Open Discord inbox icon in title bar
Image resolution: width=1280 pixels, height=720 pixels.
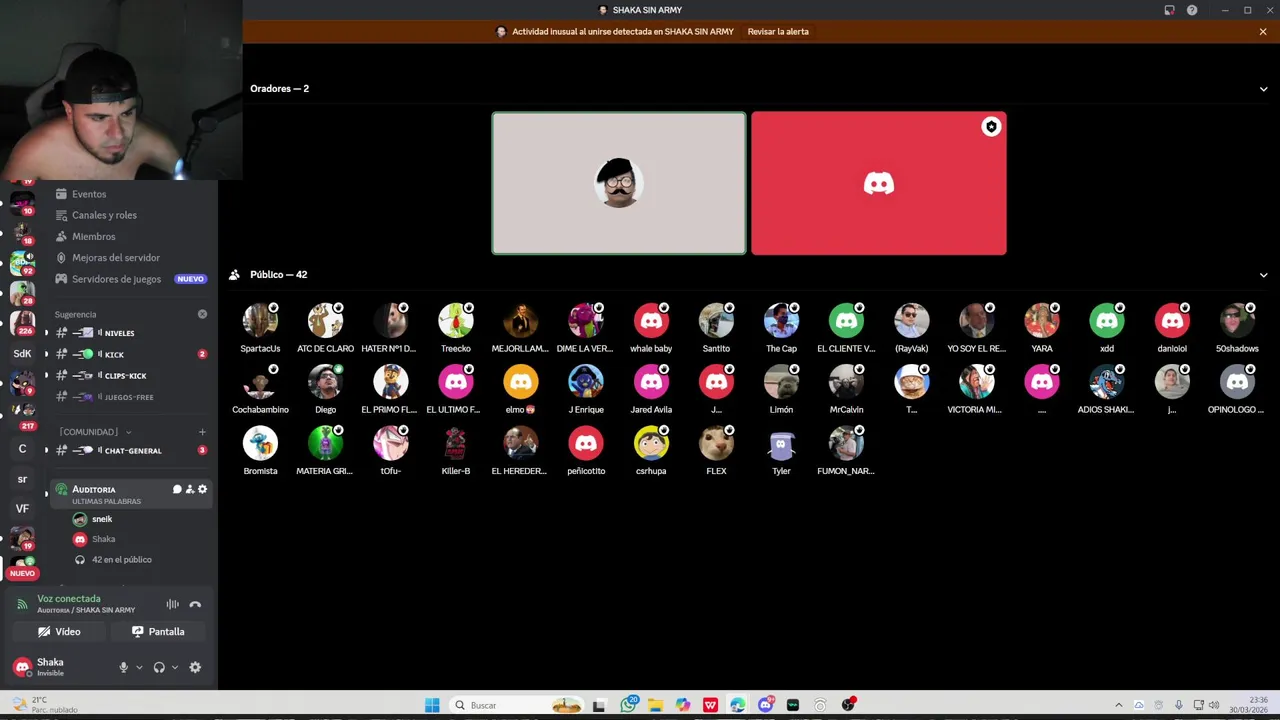[x=1169, y=10]
